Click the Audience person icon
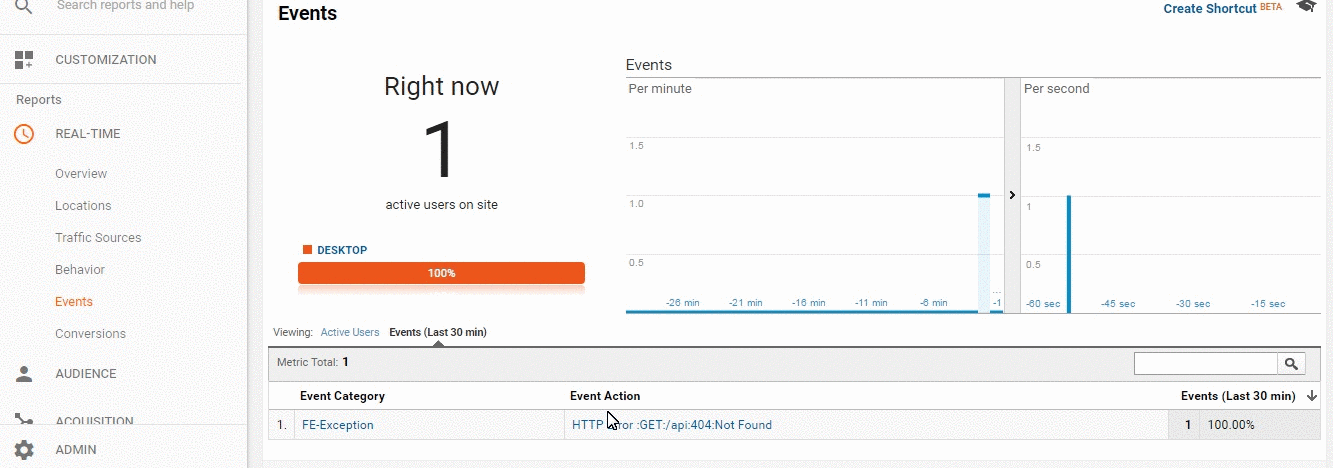The image size is (1333, 468). click(24, 374)
